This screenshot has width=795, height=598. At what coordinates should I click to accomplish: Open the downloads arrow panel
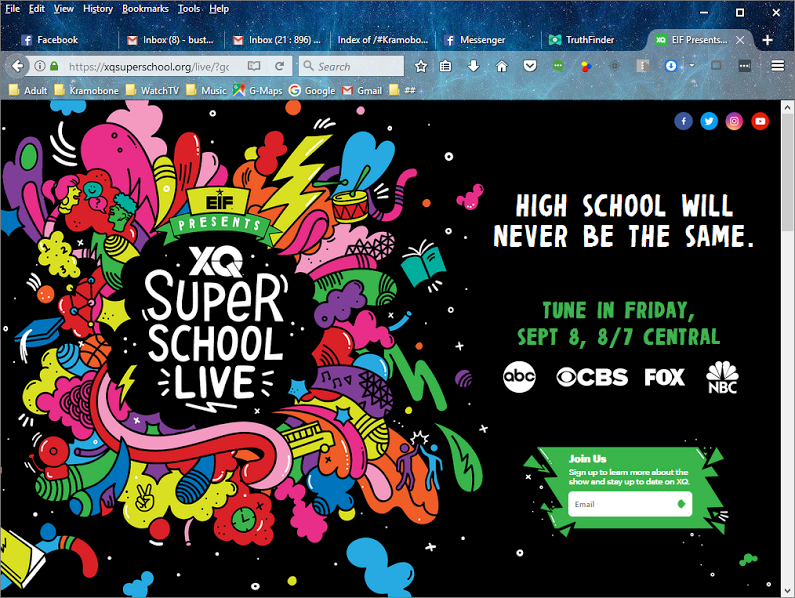tap(474, 66)
